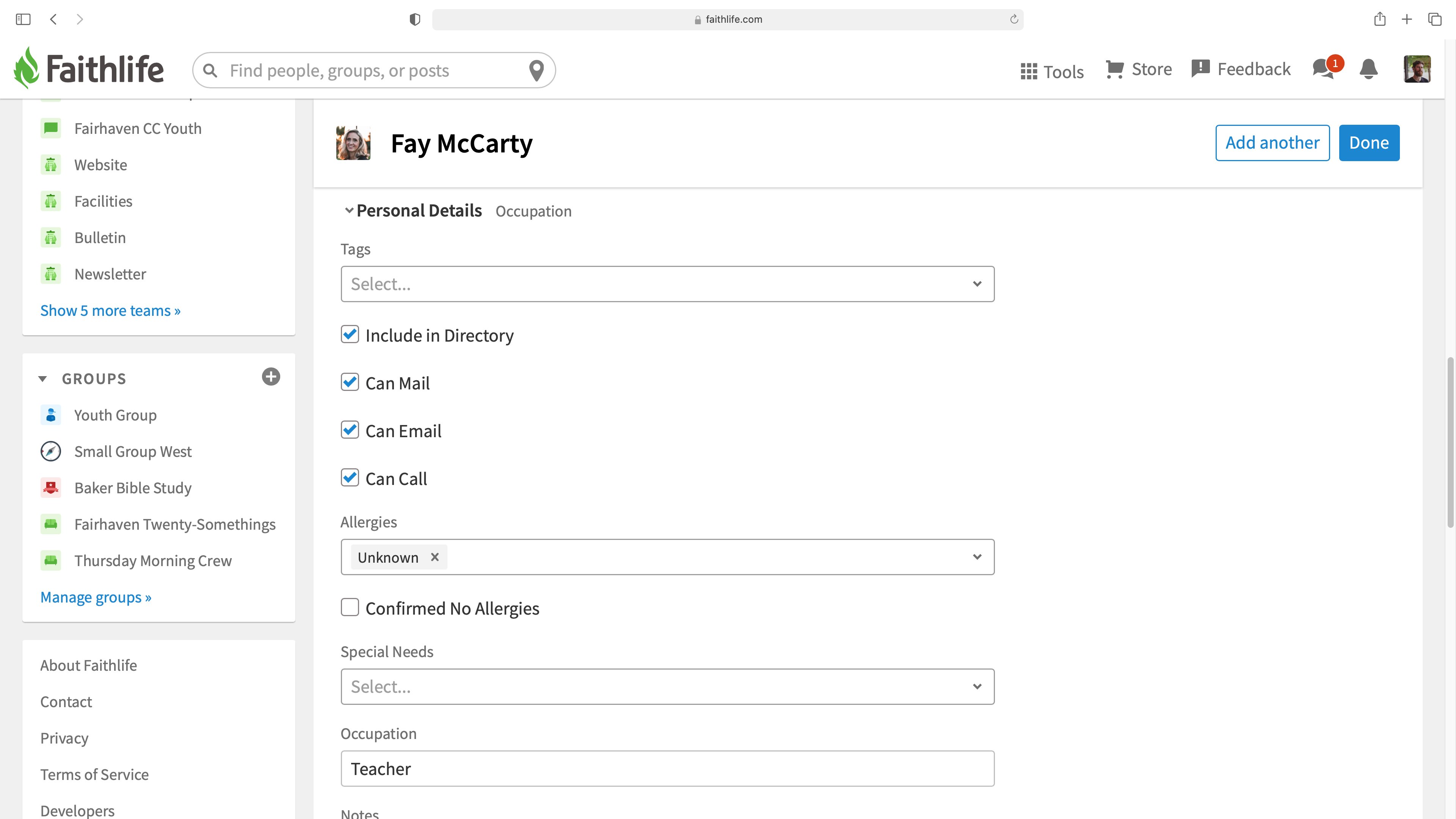Click the Baker Bible Study icon
This screenshot has height=819, width=1456.
pyautogui.click(x=51, y=488)
